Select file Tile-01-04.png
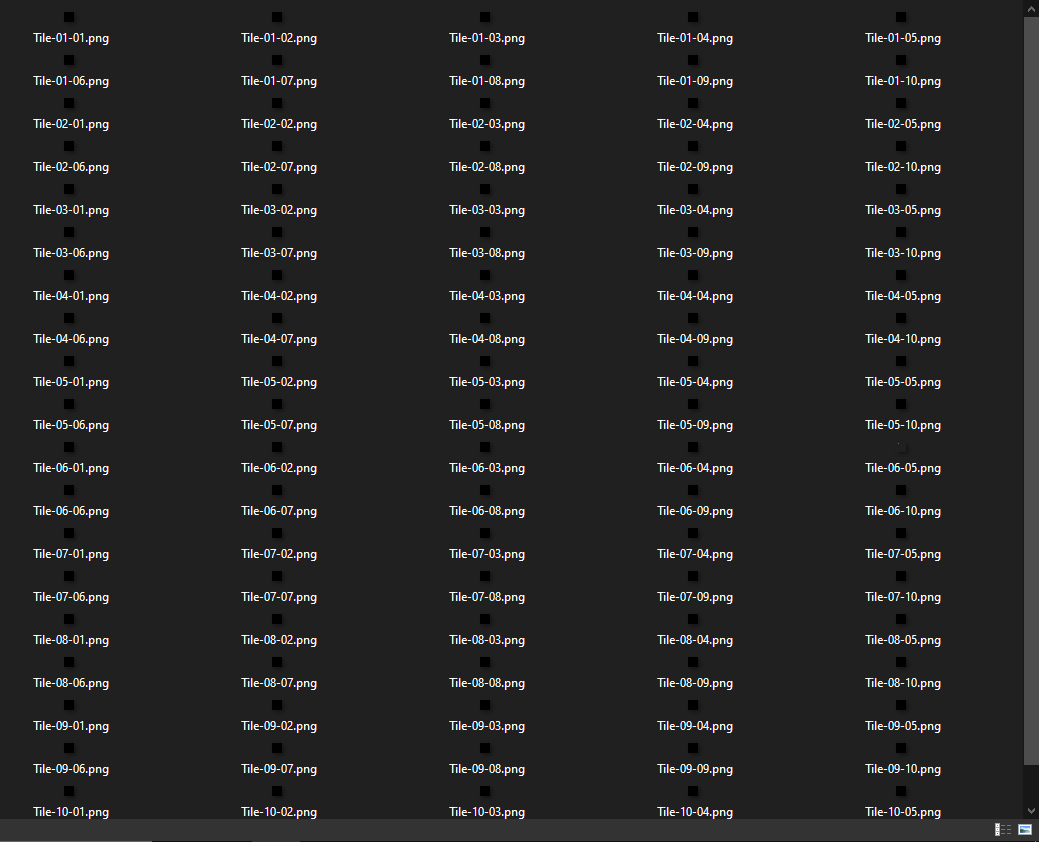The image size is (1039, 842). (695, 38)
